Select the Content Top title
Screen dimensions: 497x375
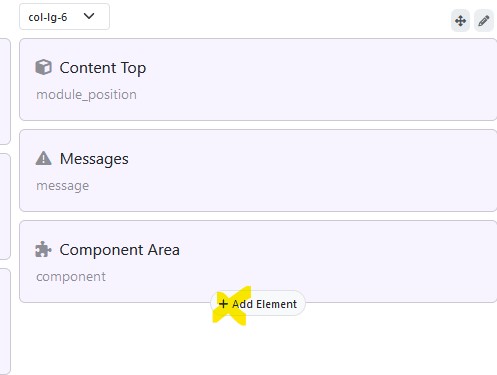pos(103,68)
